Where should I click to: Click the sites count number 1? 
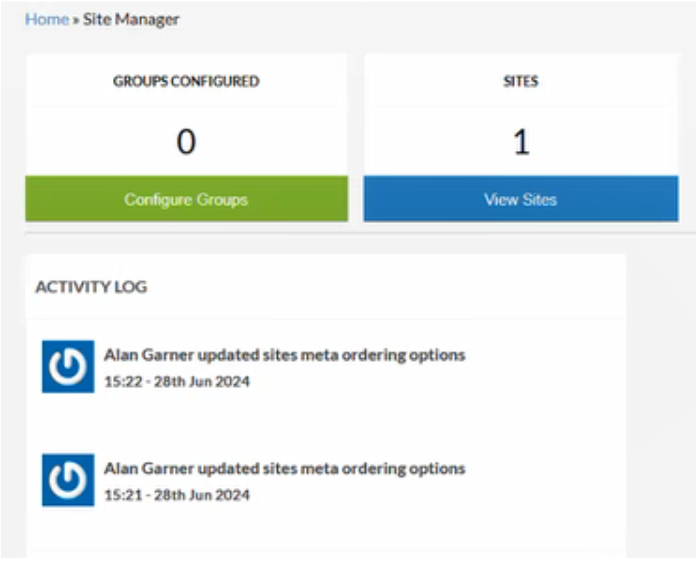520,142
